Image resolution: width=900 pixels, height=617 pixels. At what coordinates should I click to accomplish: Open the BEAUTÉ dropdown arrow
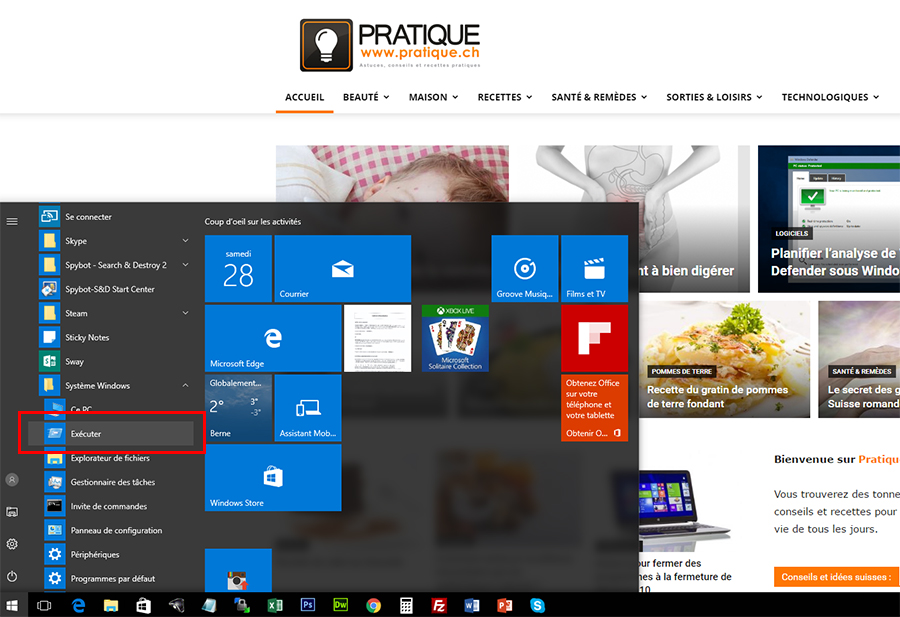386,97
